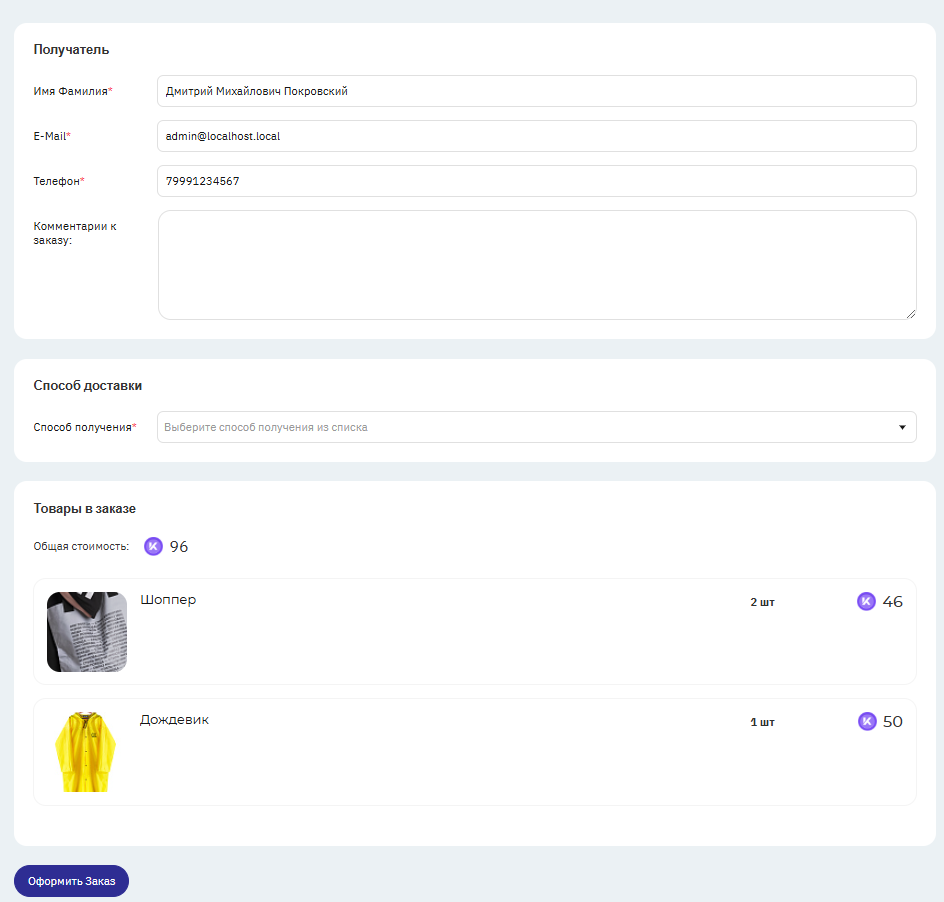This screenshot has width=944, height=902.
Task: Click the currency coin icon beside total 96
Action: point(154,546)
